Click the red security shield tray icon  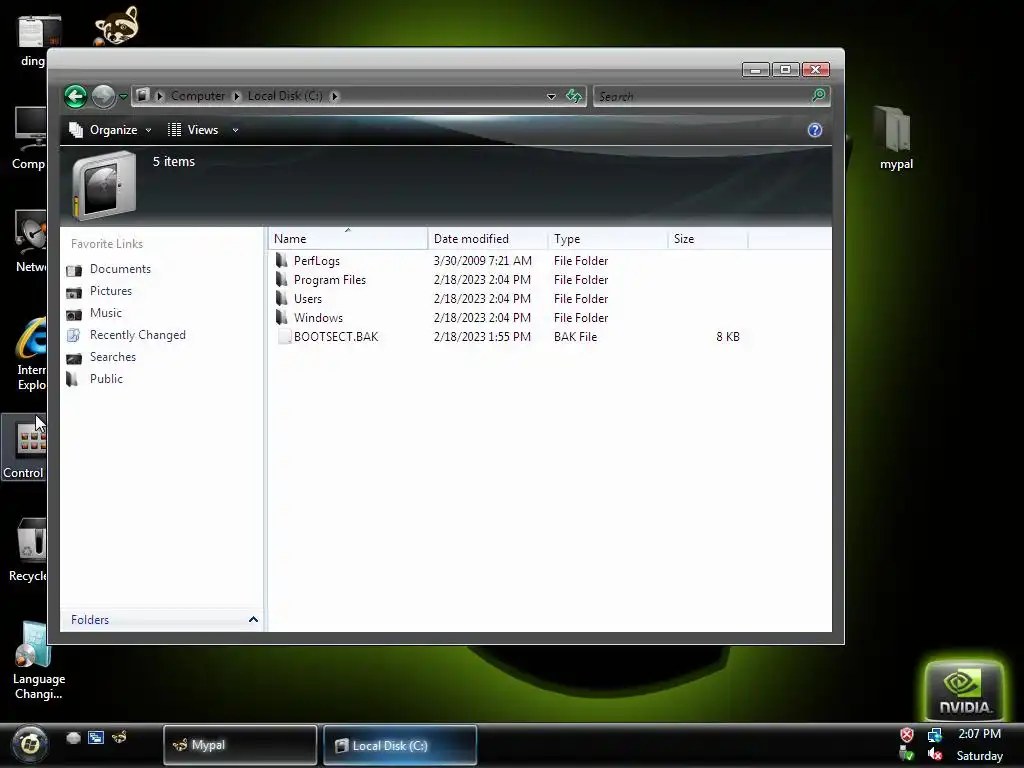pos(906,735)
